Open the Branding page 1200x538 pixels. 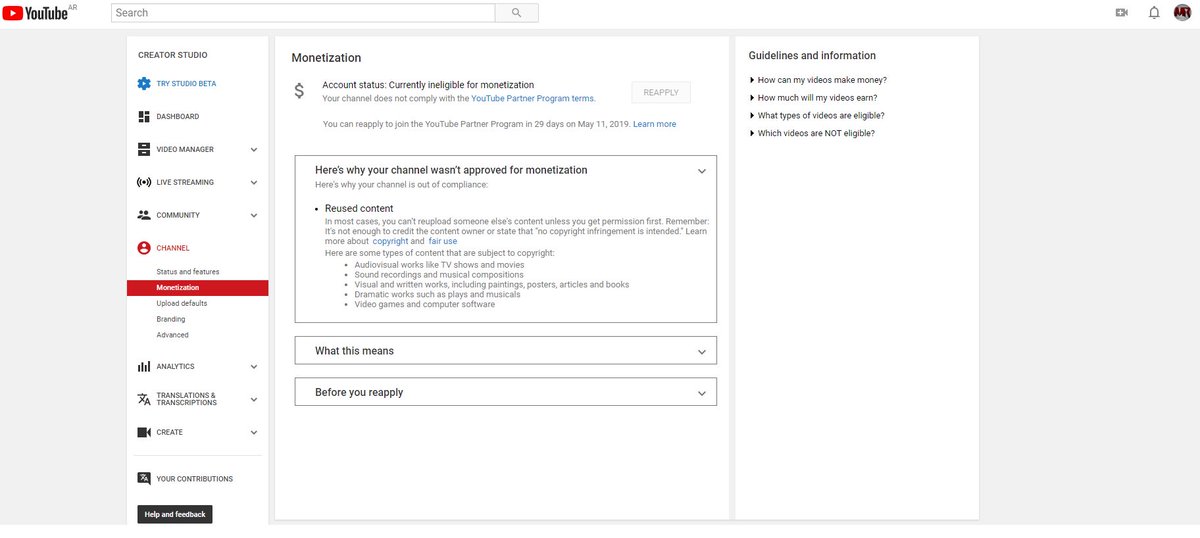(171, 319)
